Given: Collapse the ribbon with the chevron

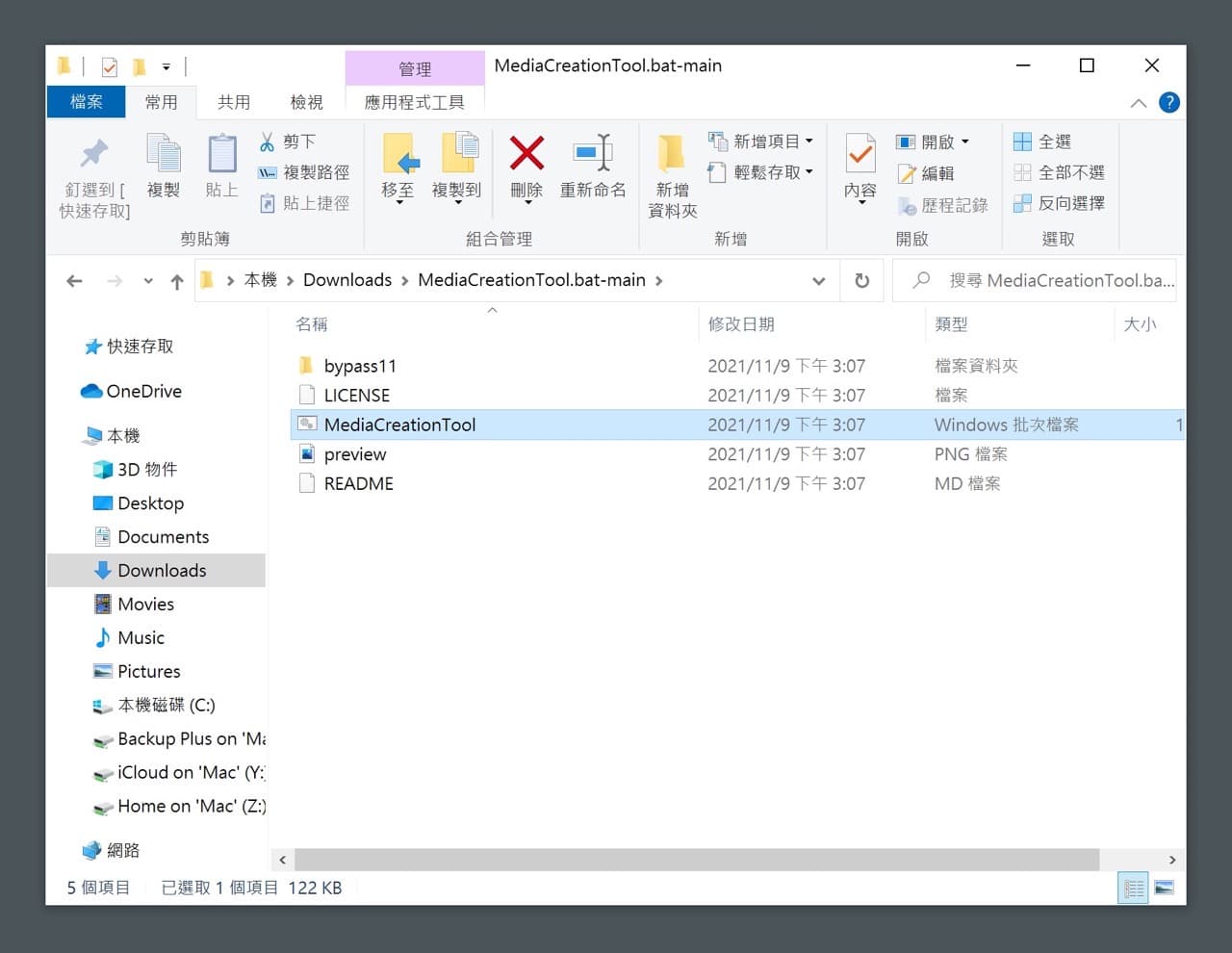Looking at the screenshot, I should pyautogui.click(x=1139, y=103).
